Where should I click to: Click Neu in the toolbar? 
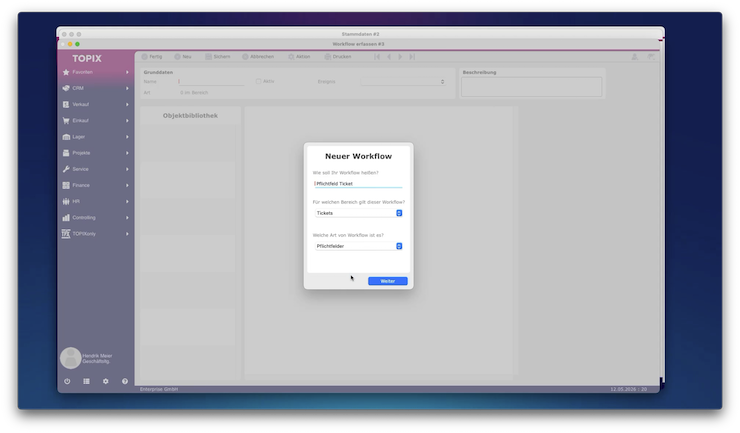183,57
